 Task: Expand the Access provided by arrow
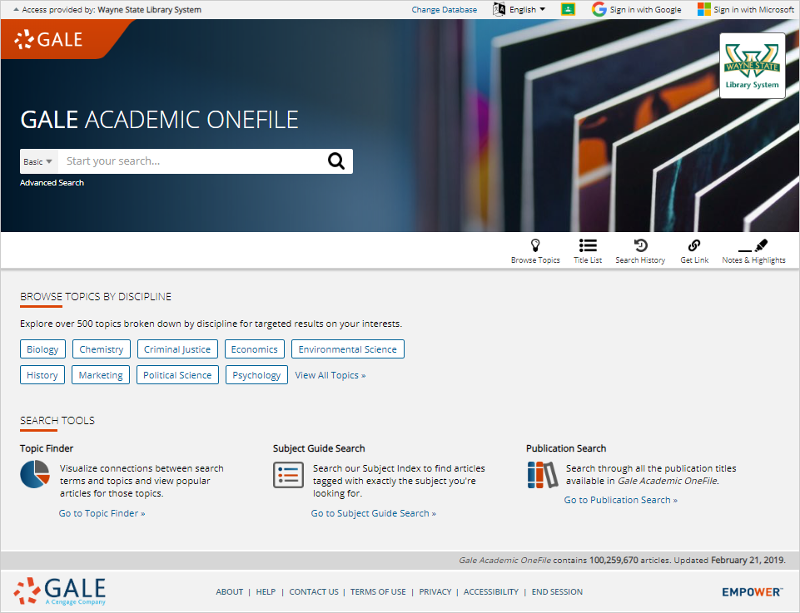[x=16, y=10]
